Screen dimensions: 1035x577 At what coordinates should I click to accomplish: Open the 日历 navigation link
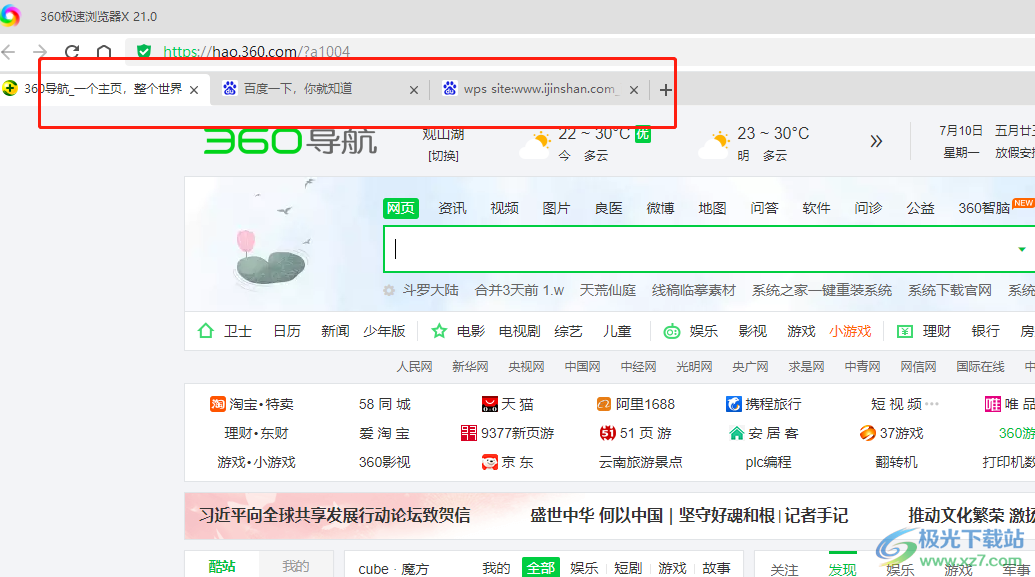(286, 331)
